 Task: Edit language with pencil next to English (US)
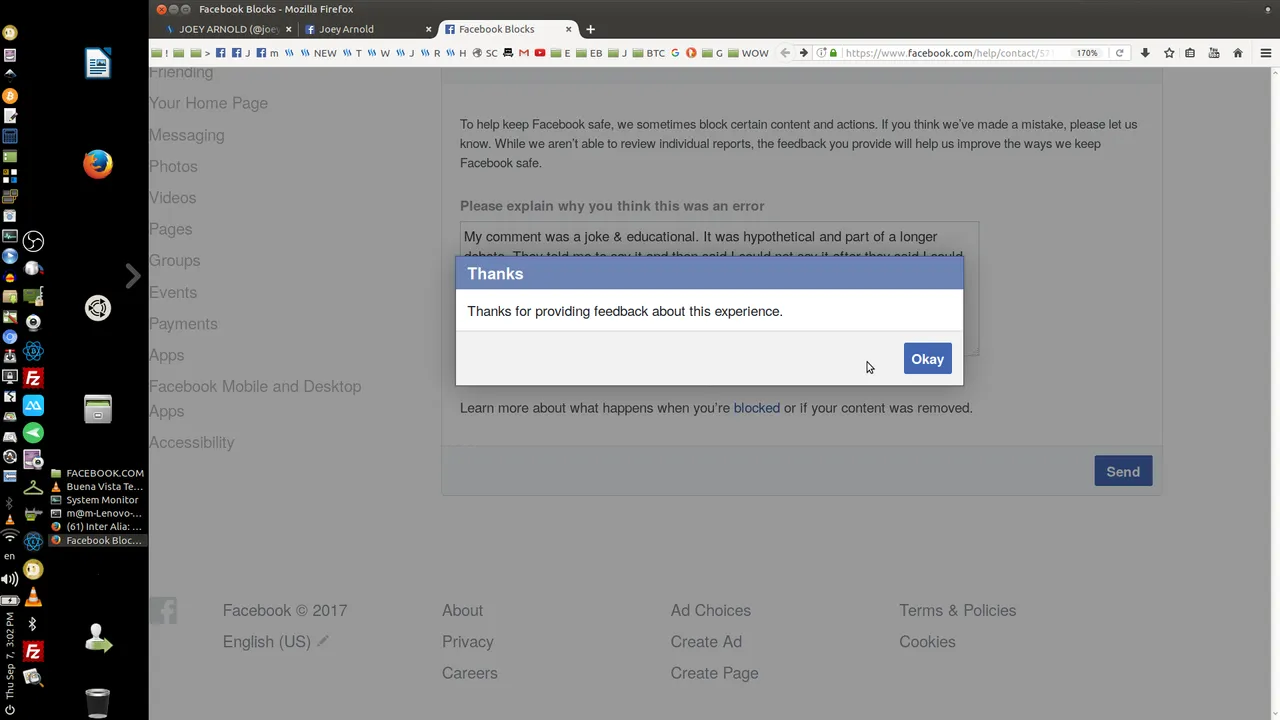(x=323, y=641)
